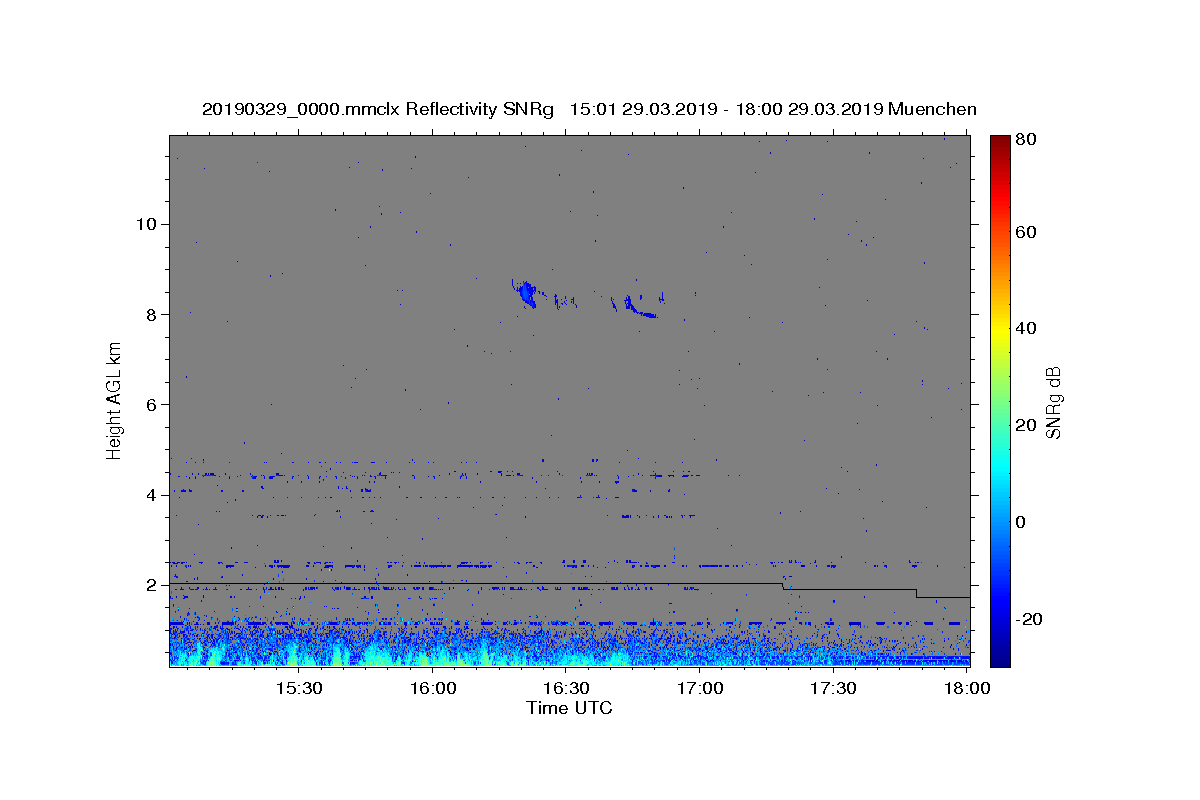Click the height tick label 8
Image resolution: width=1200 pixels, height=800 pixels.
[x=151, y=314]
